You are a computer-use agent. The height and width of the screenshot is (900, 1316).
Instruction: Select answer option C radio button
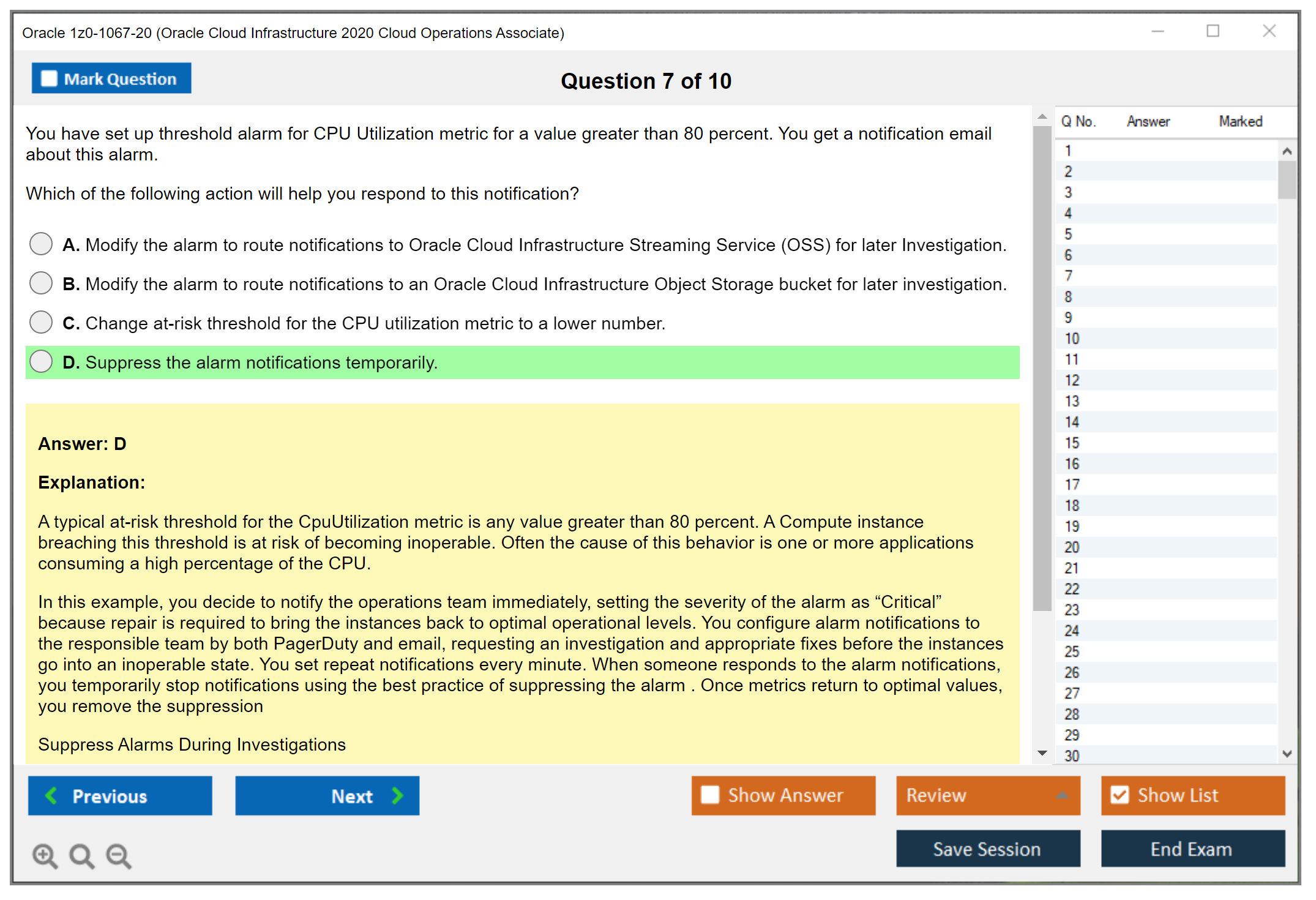pos(41,322)
